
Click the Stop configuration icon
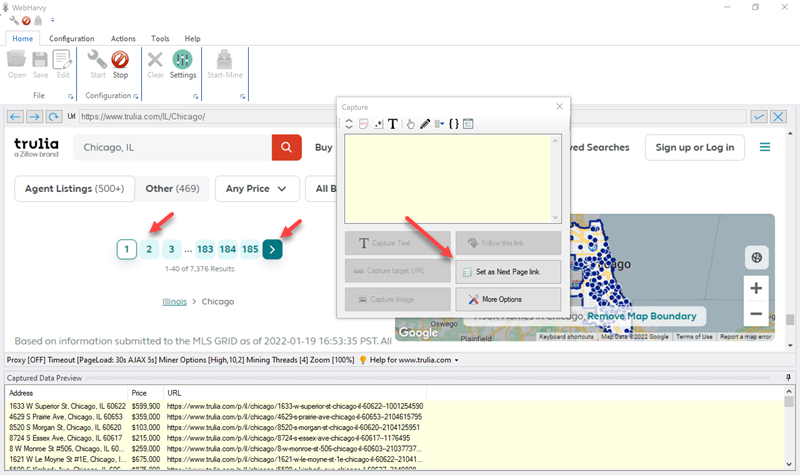(x=120, y=64)
